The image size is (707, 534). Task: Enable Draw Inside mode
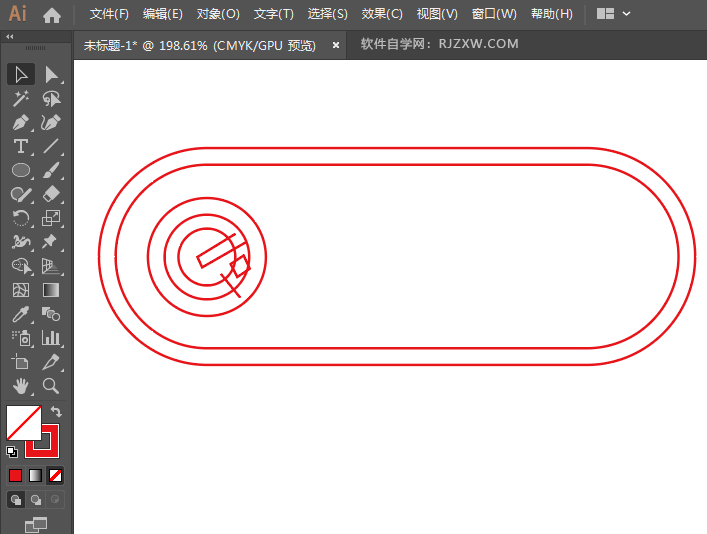(55, 500)
